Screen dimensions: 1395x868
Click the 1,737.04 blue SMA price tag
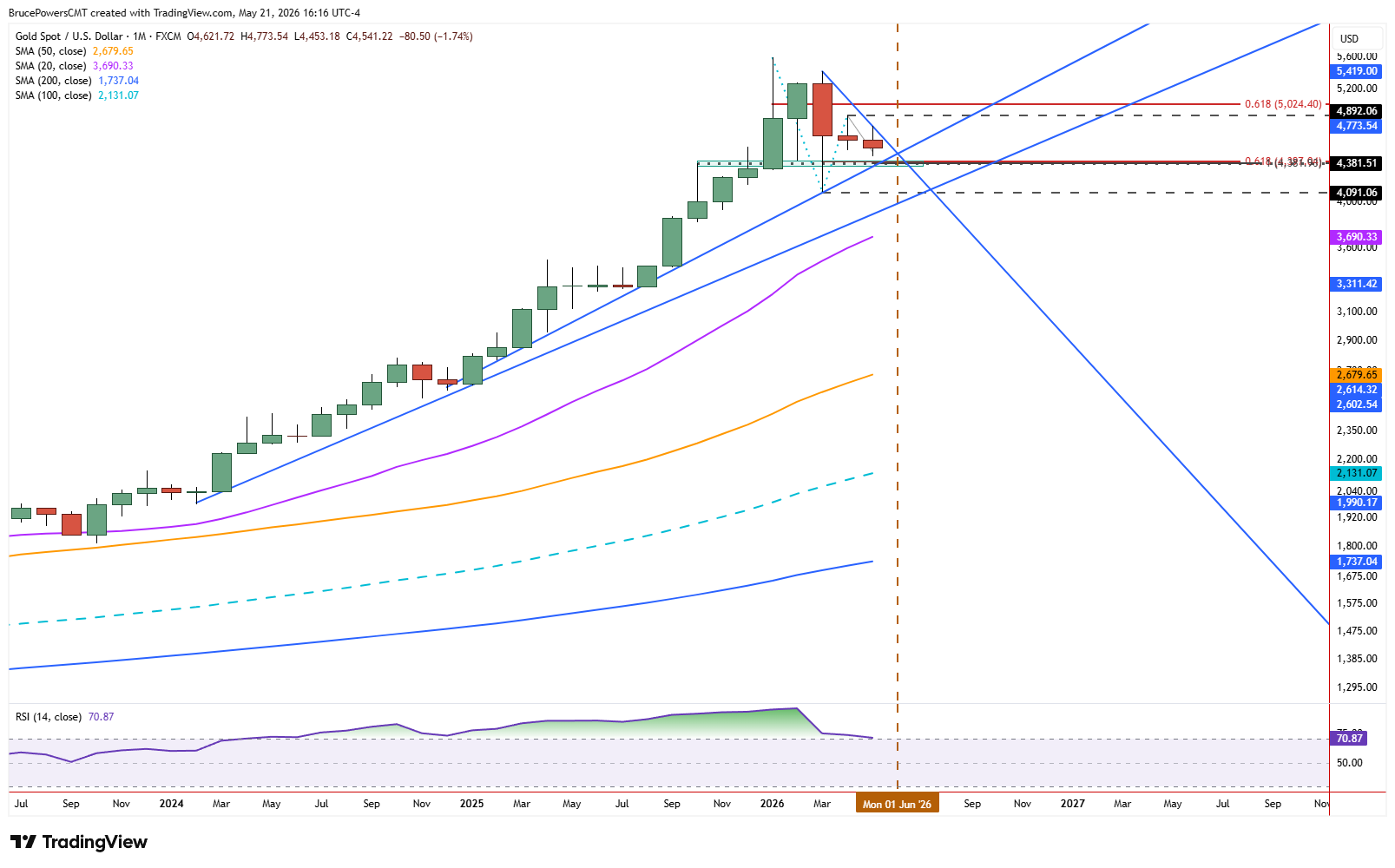pyautogui.click(x=1356, y=562)
